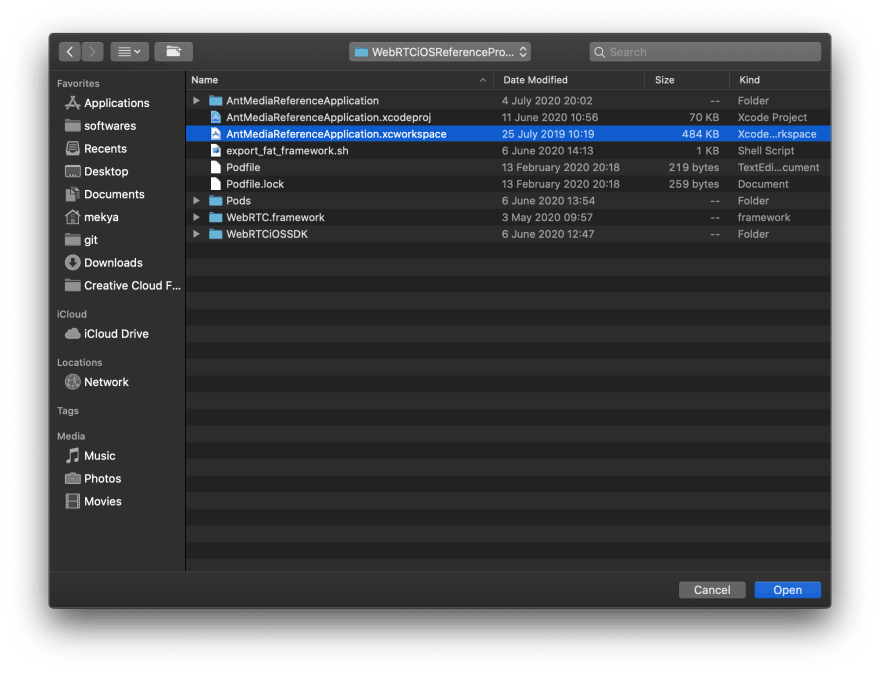Open the WebRTCiOSReferencePro path popup
This screenshot has width=880, height=673.
[440, 52]
